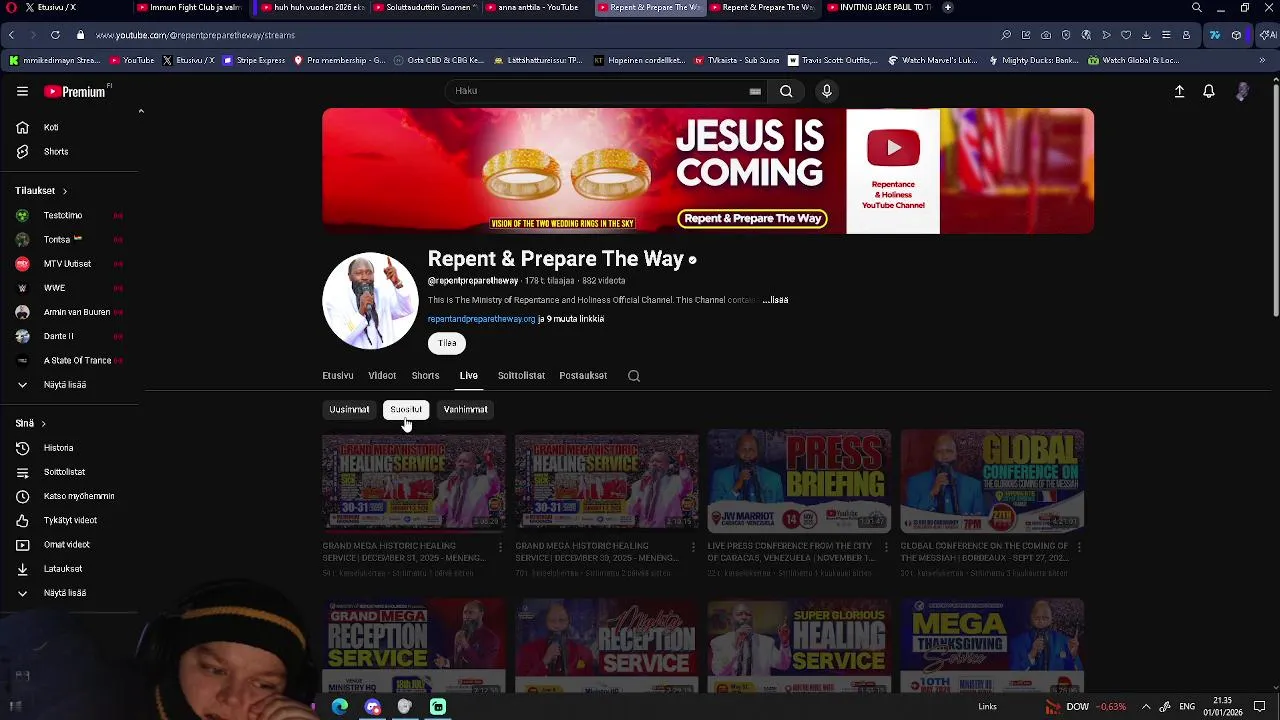Viewport: 1280px width, 720px height.
Task: Open TVkaista - Sub Suora bookmark
Action: (736, 60)
